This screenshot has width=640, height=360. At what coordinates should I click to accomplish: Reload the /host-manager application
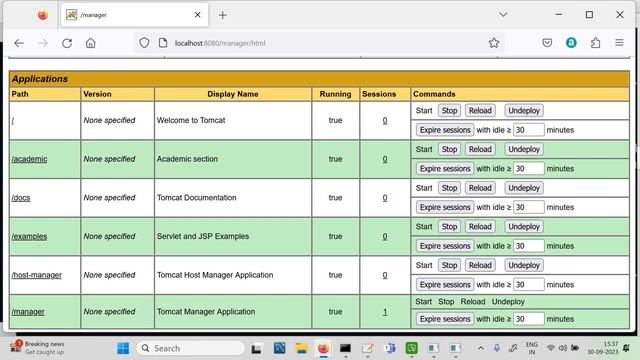point(480,265)
